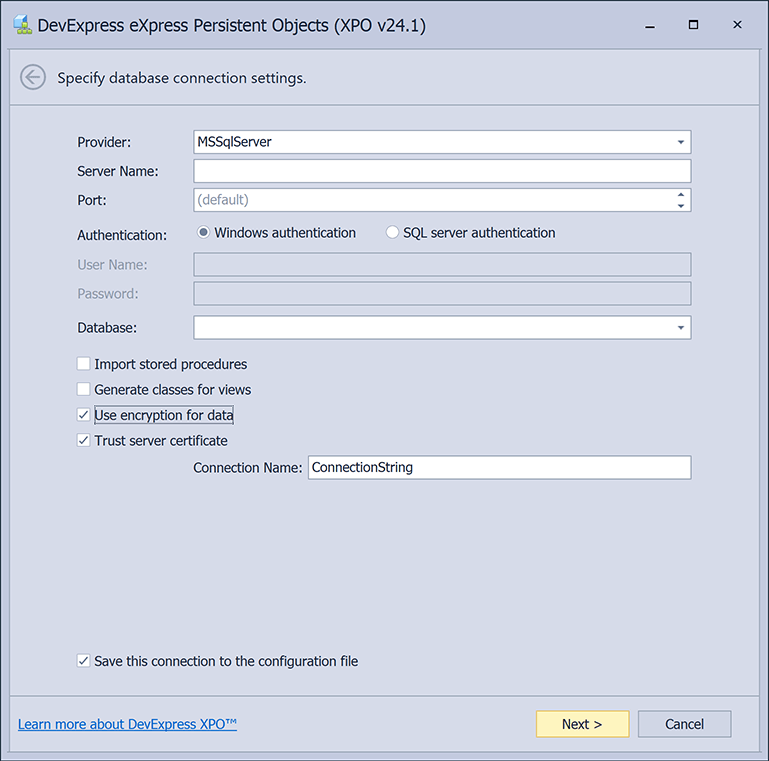
Task: Expand the Database dropdown
Action: tap(680, 327)
